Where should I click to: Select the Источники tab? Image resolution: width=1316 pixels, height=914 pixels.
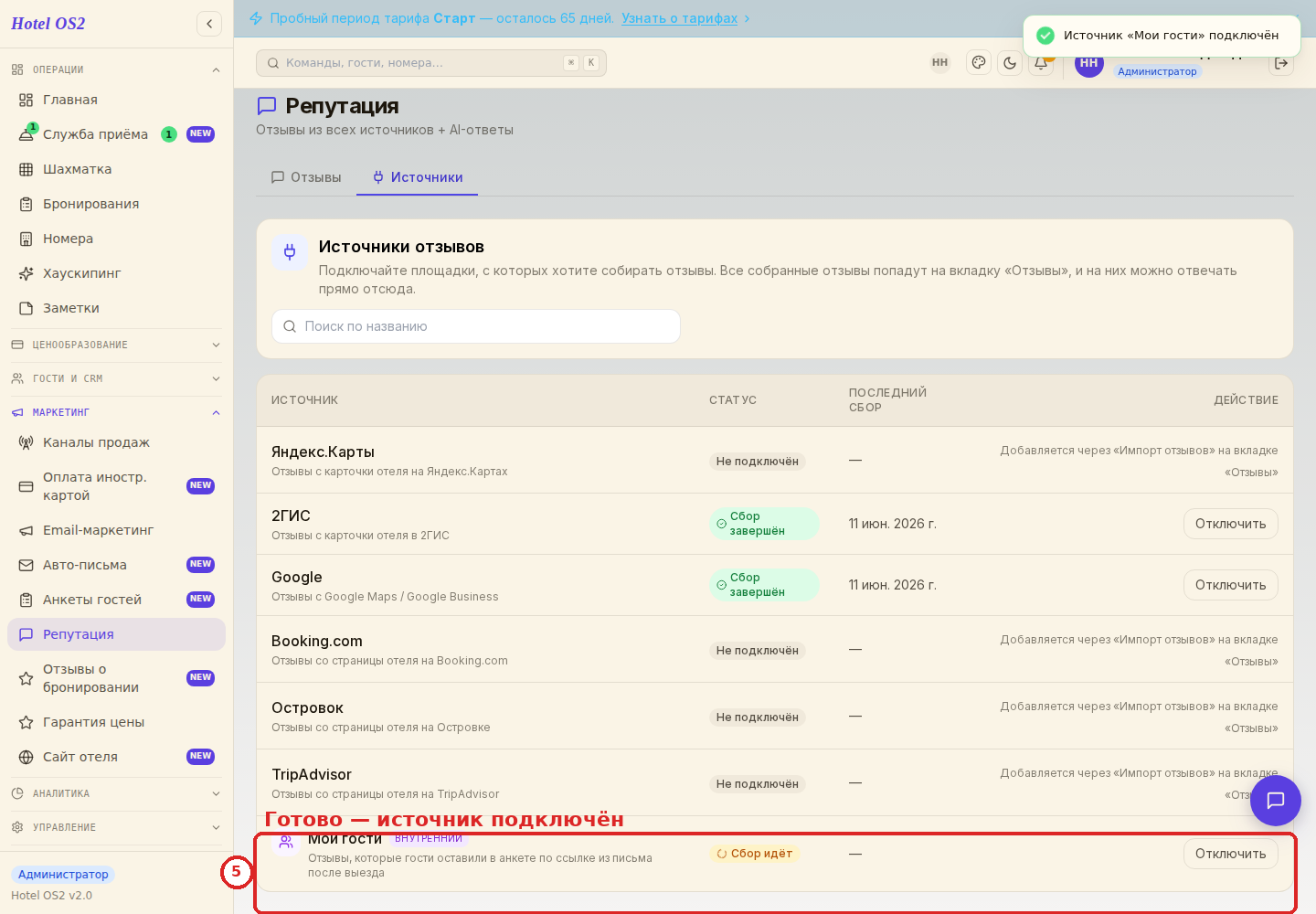click(418, 177)
